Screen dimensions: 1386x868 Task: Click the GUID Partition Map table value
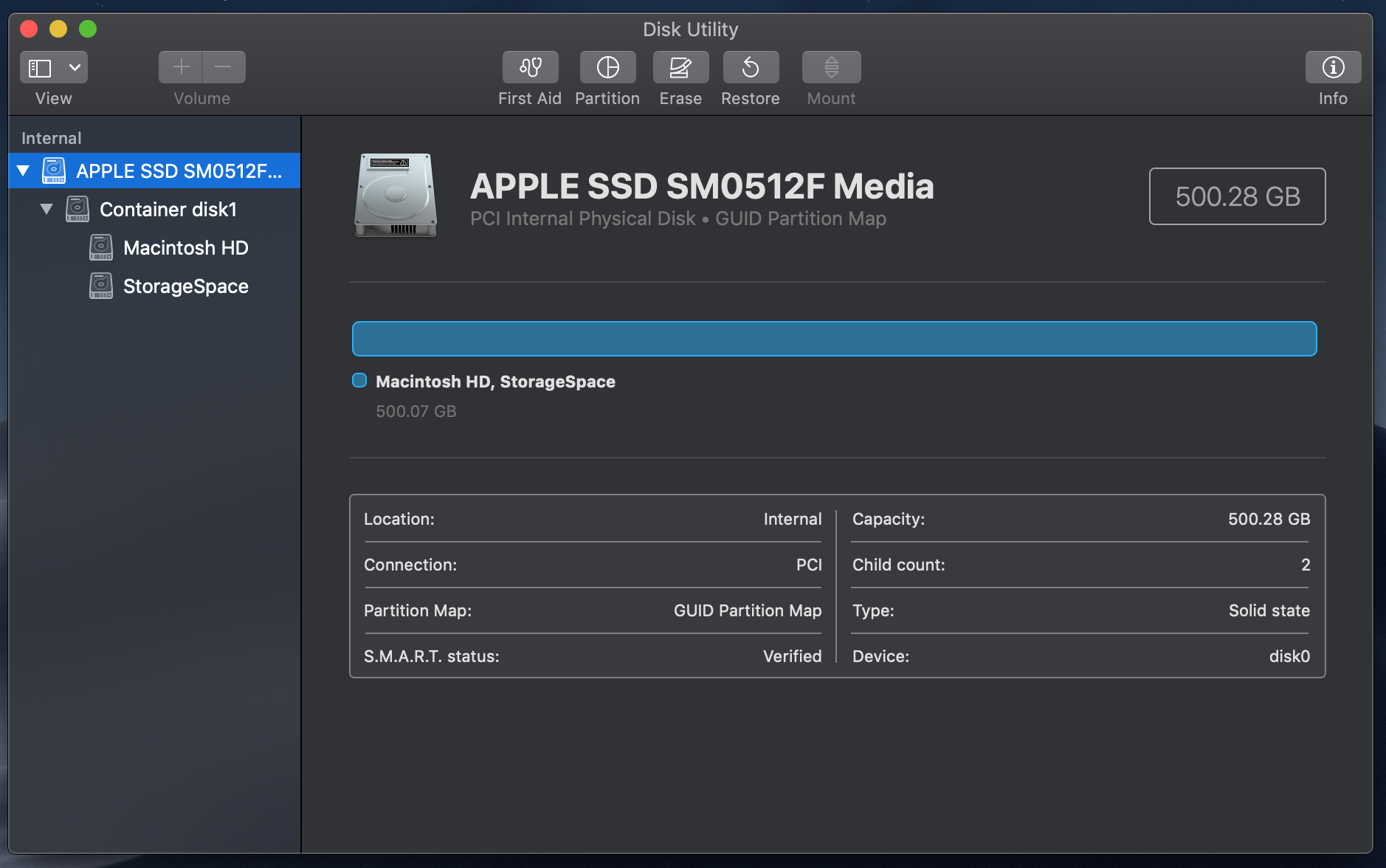[748, 610]
